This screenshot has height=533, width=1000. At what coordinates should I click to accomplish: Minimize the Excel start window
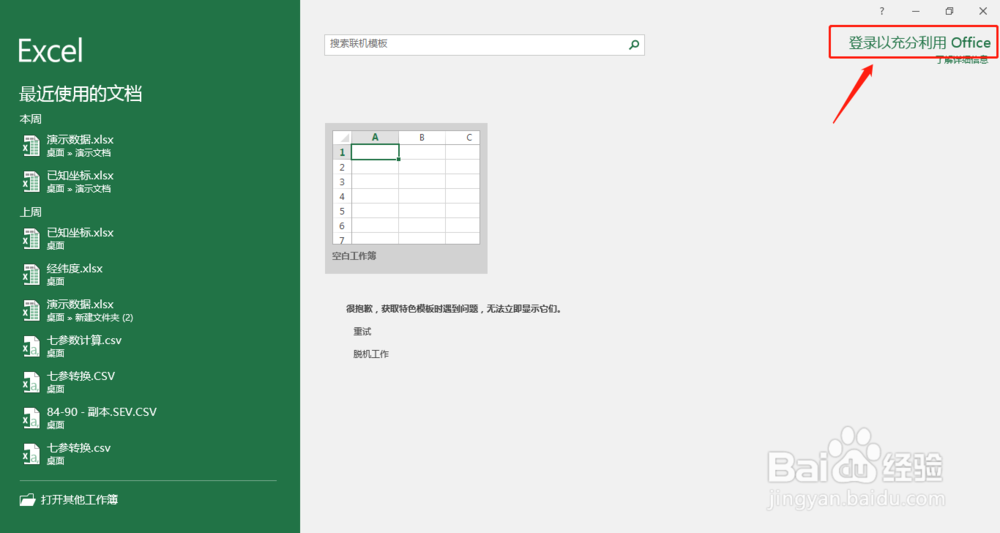click(916, 11)
